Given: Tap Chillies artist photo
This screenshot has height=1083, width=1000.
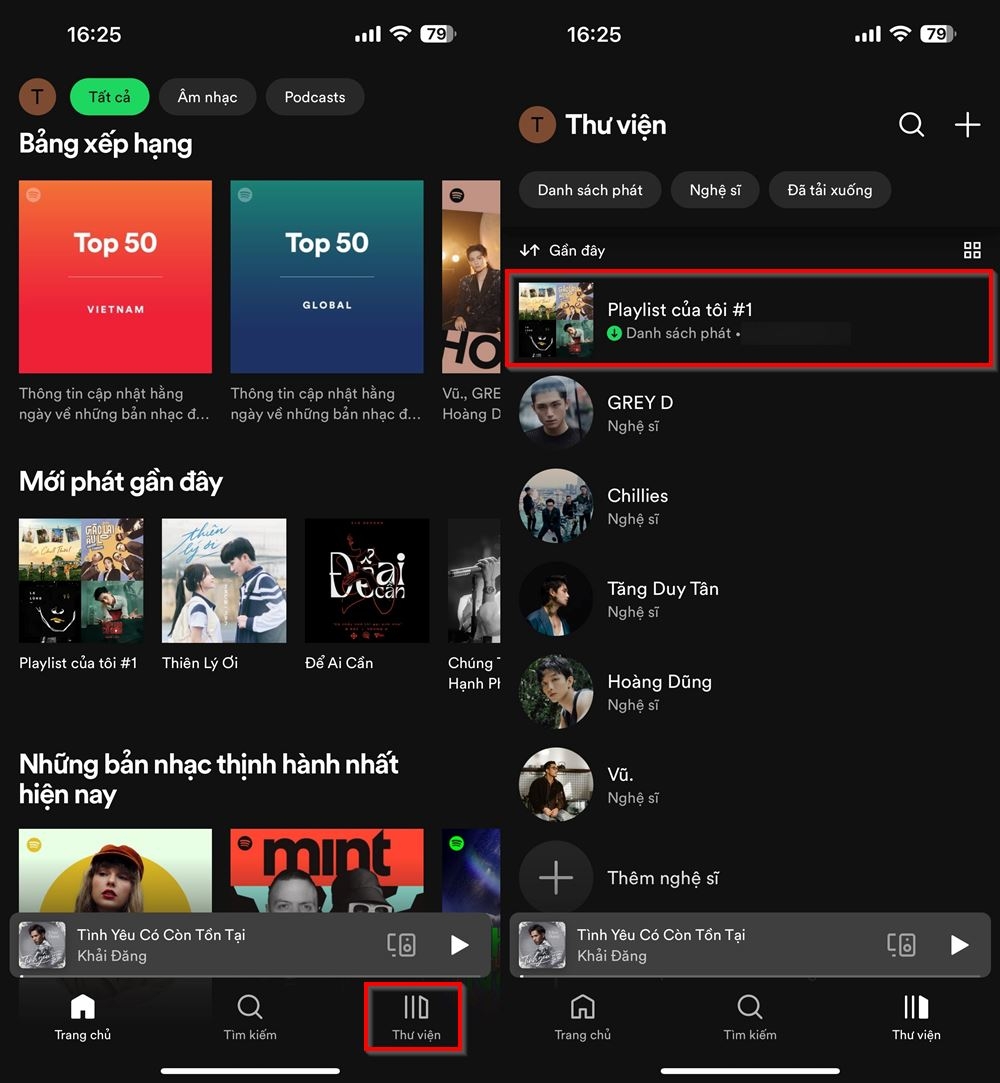Looking at the screenshot, I should coord(556,506).
